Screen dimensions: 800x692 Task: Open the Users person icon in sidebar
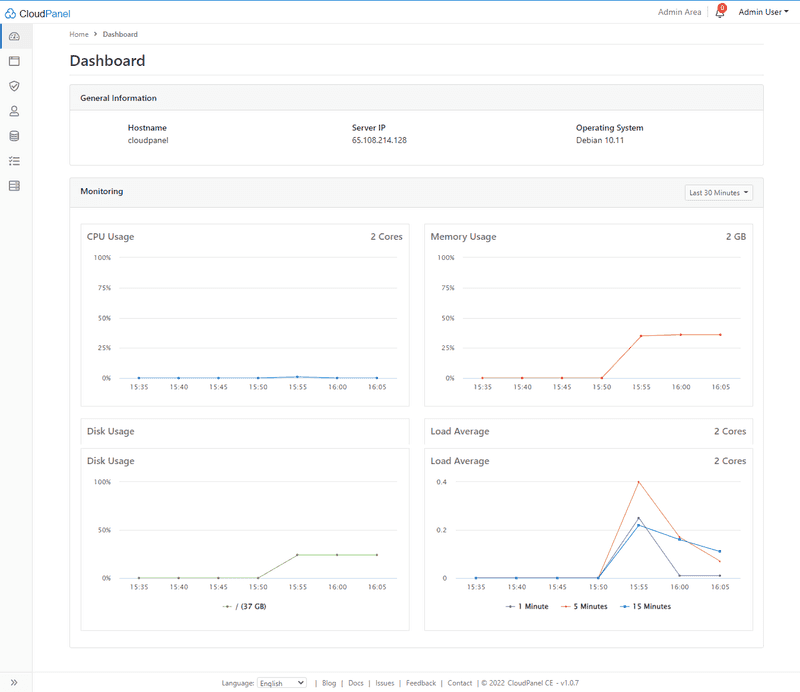point(14,111)
